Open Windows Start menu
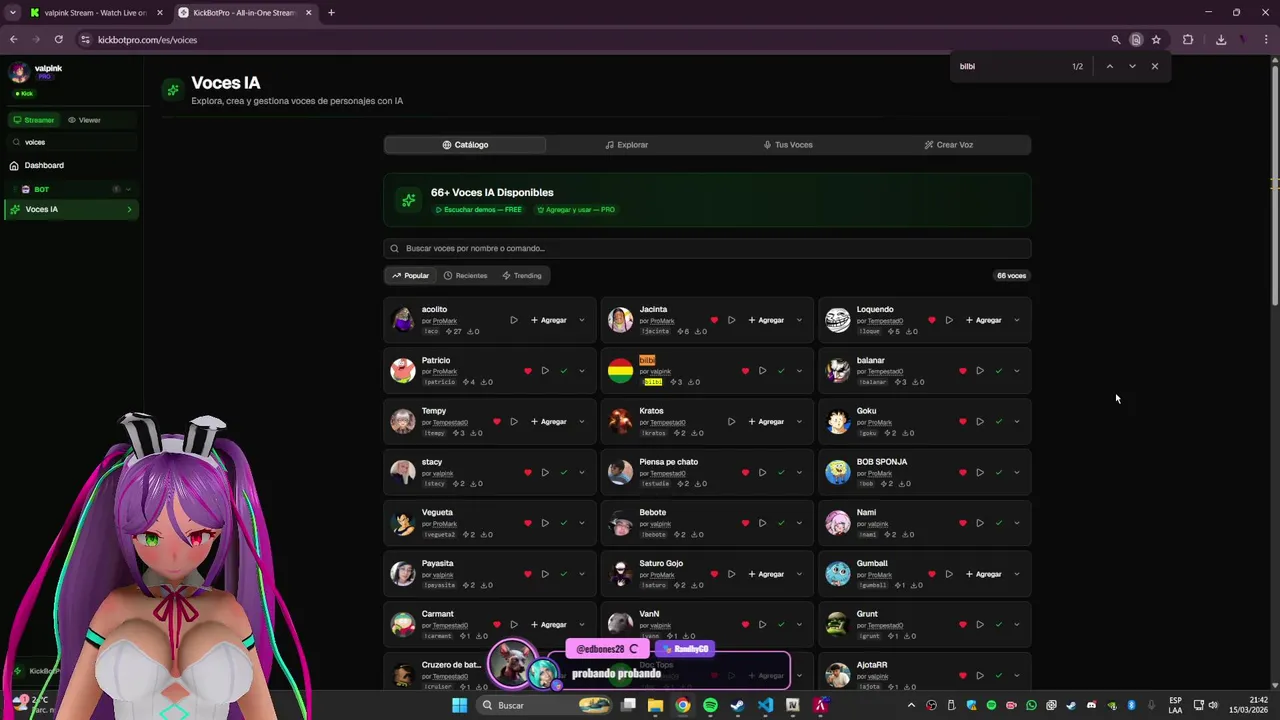The image size is (1280, 720). (x=459, y=705)
